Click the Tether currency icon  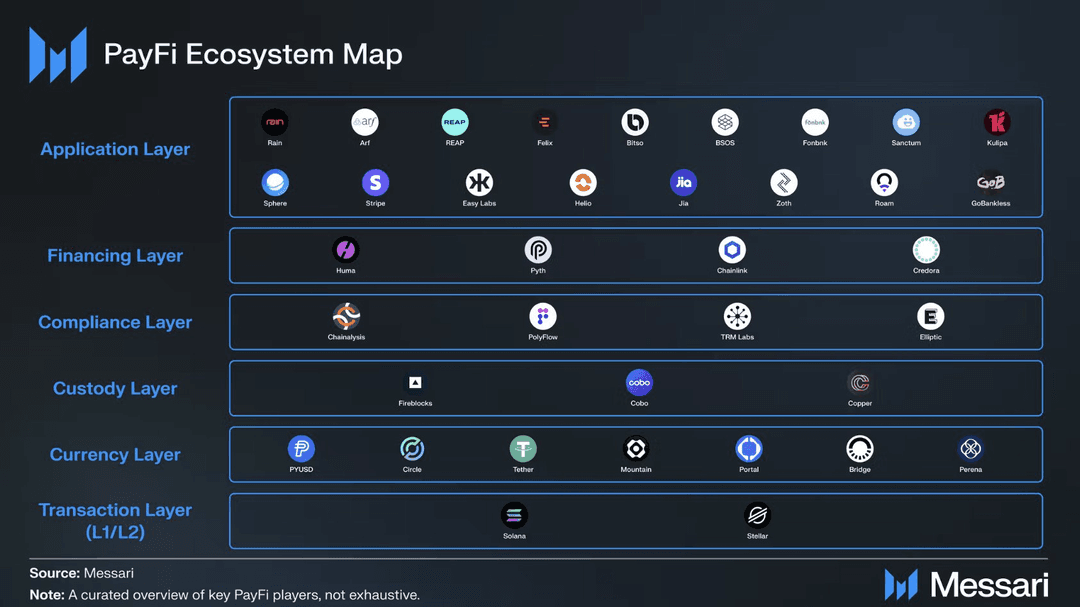tap(523, 449)
